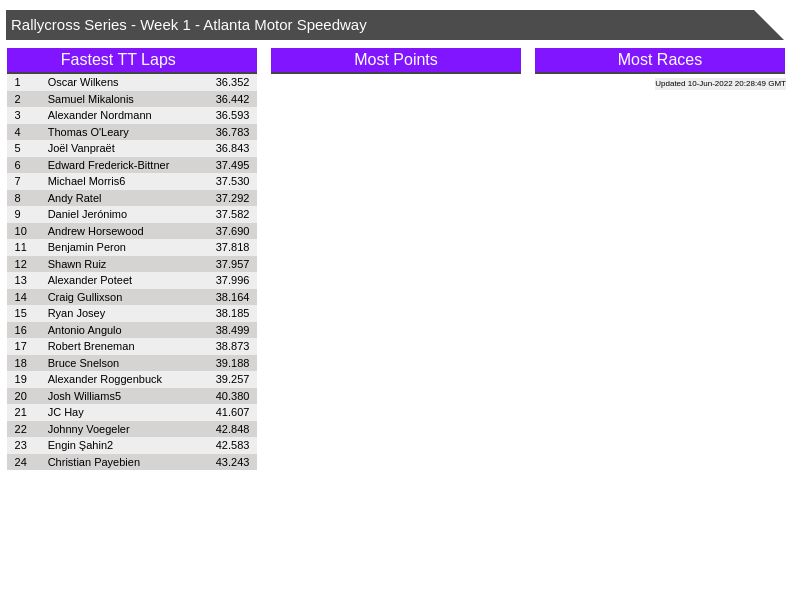Click position number 20 for Josh Williams5
800x600 pixels.
coord(20,396)
